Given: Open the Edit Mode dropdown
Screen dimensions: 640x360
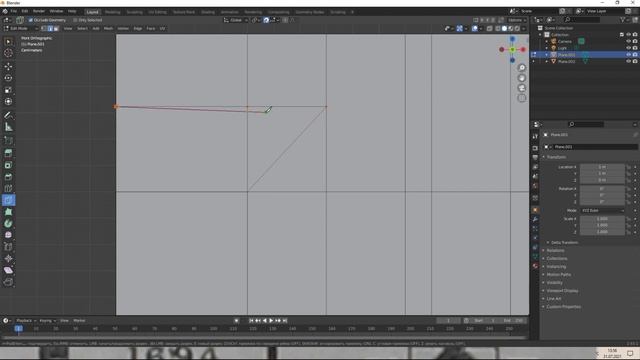Looking at the screenshot, I should pyautogui.click(x=20, y=29).
